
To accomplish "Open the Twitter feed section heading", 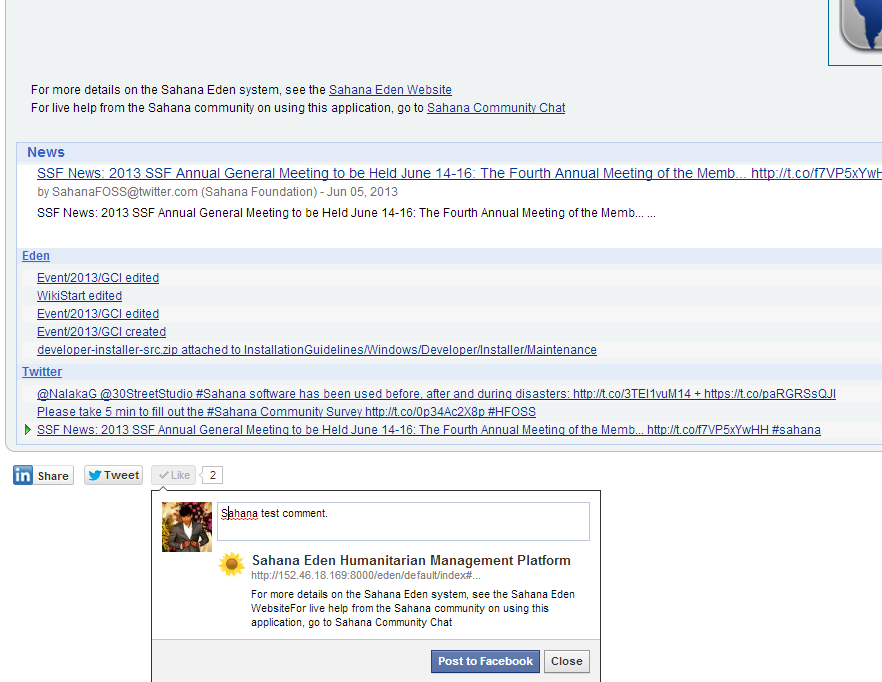I will tap(42, 372).
